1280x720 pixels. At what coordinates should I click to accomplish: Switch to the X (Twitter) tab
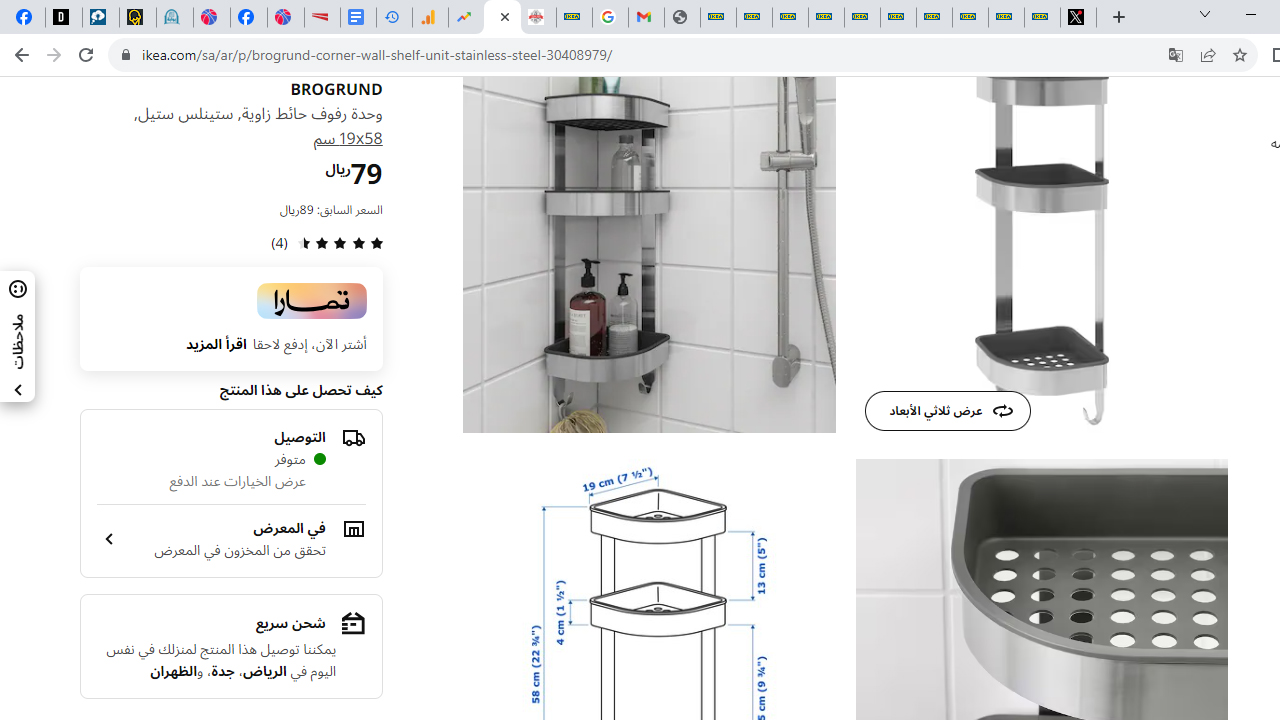coord(1078,17)
